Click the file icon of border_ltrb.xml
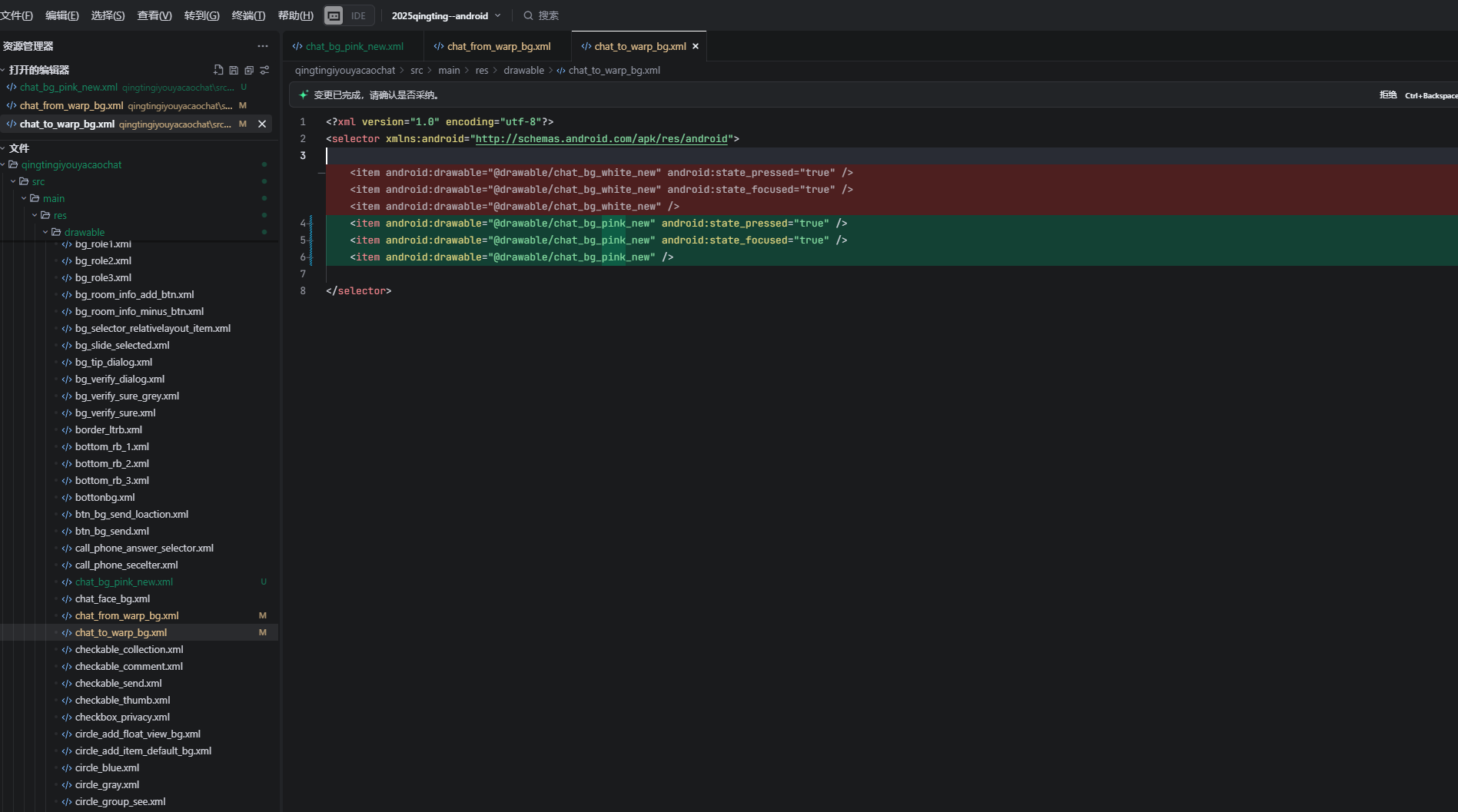Image resolution: width=1458 pixels, height=812 pixels. [67, 429]
